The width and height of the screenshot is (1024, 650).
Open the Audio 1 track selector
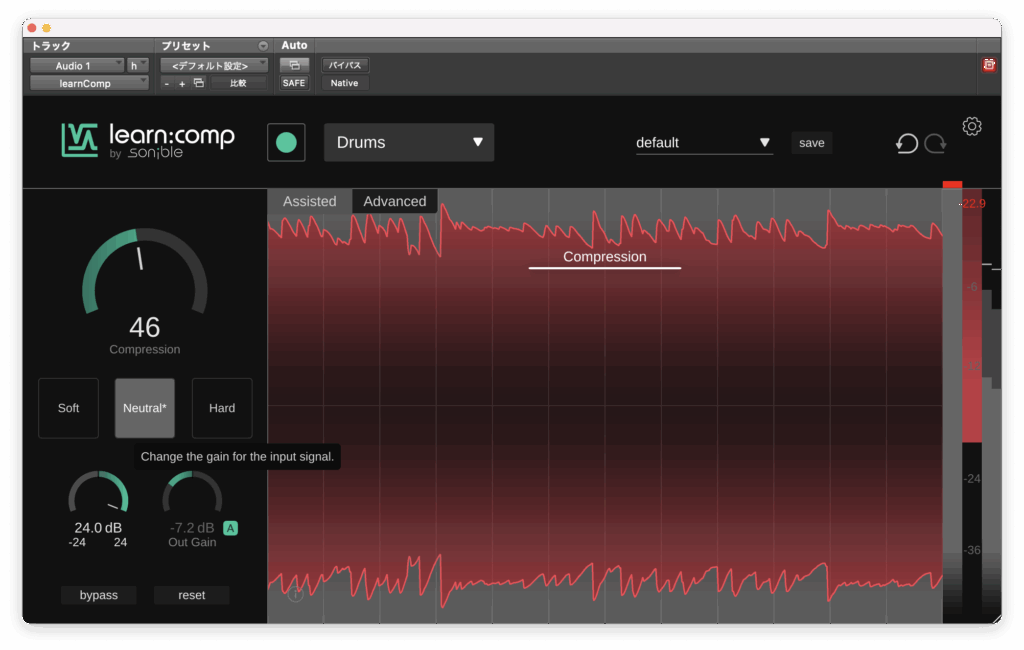77,65
